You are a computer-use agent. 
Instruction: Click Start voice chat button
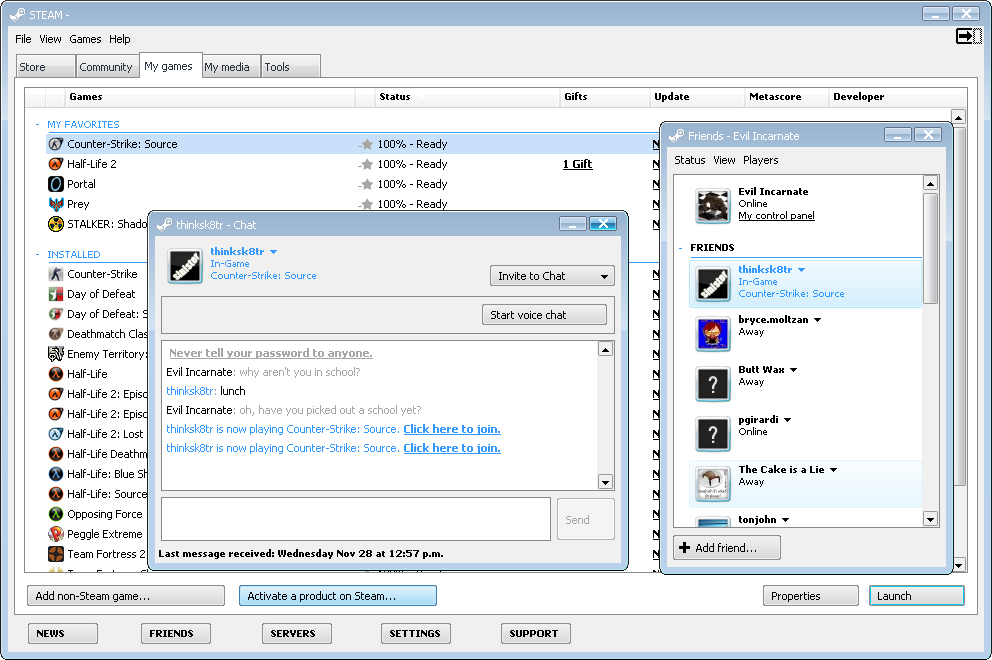544,314
